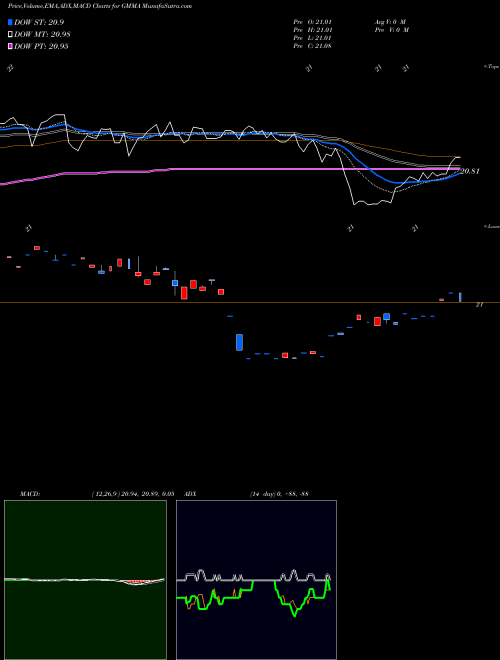Click the last blue candlestick above the 21 line
Viewport: 500px width, 660px height.
pos(460,297)
